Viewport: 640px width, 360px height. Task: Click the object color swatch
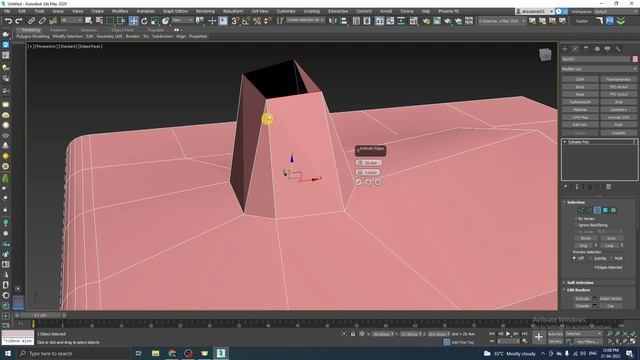click(x=635, y=59)
